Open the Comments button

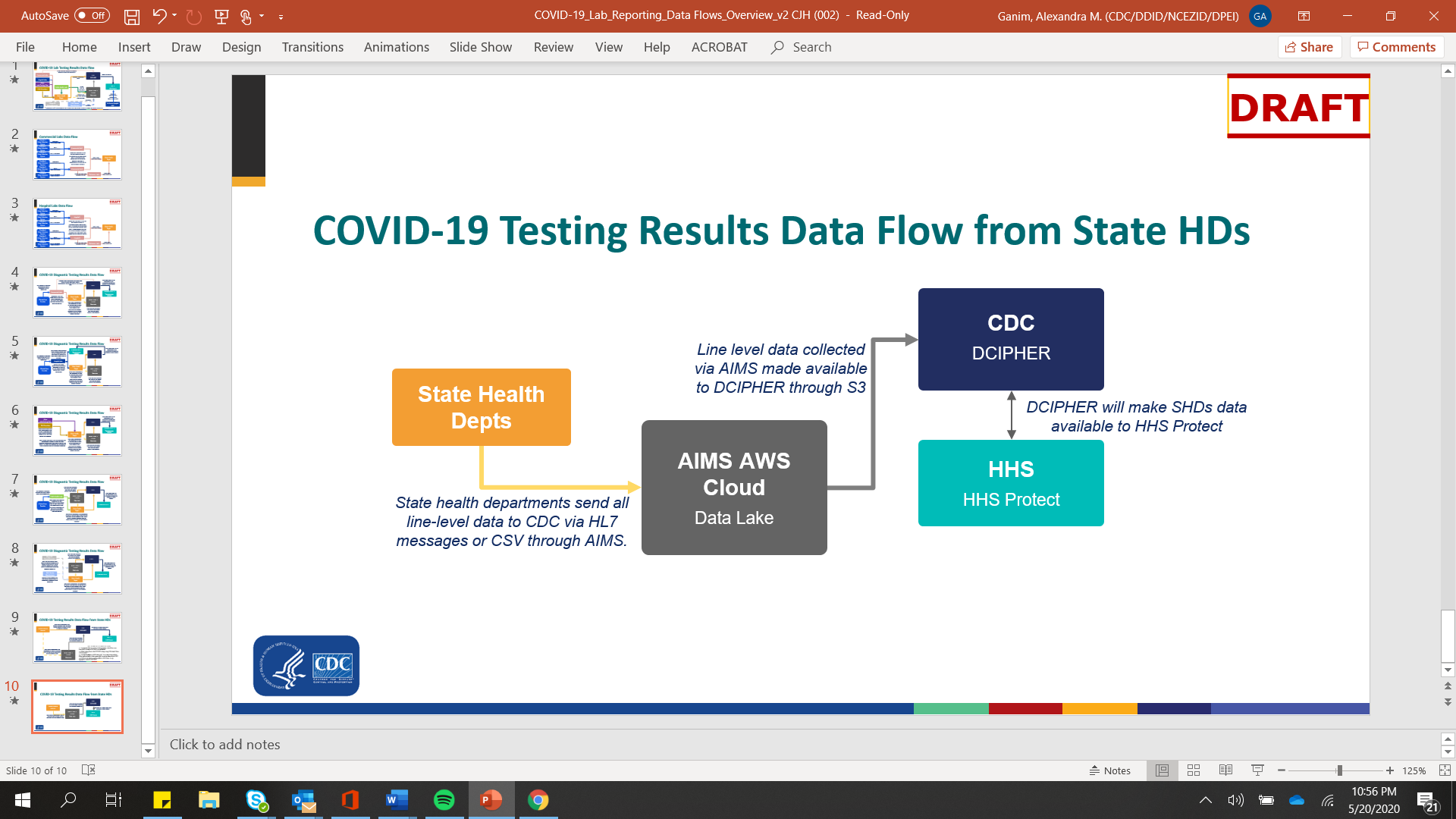point(1397,47)
